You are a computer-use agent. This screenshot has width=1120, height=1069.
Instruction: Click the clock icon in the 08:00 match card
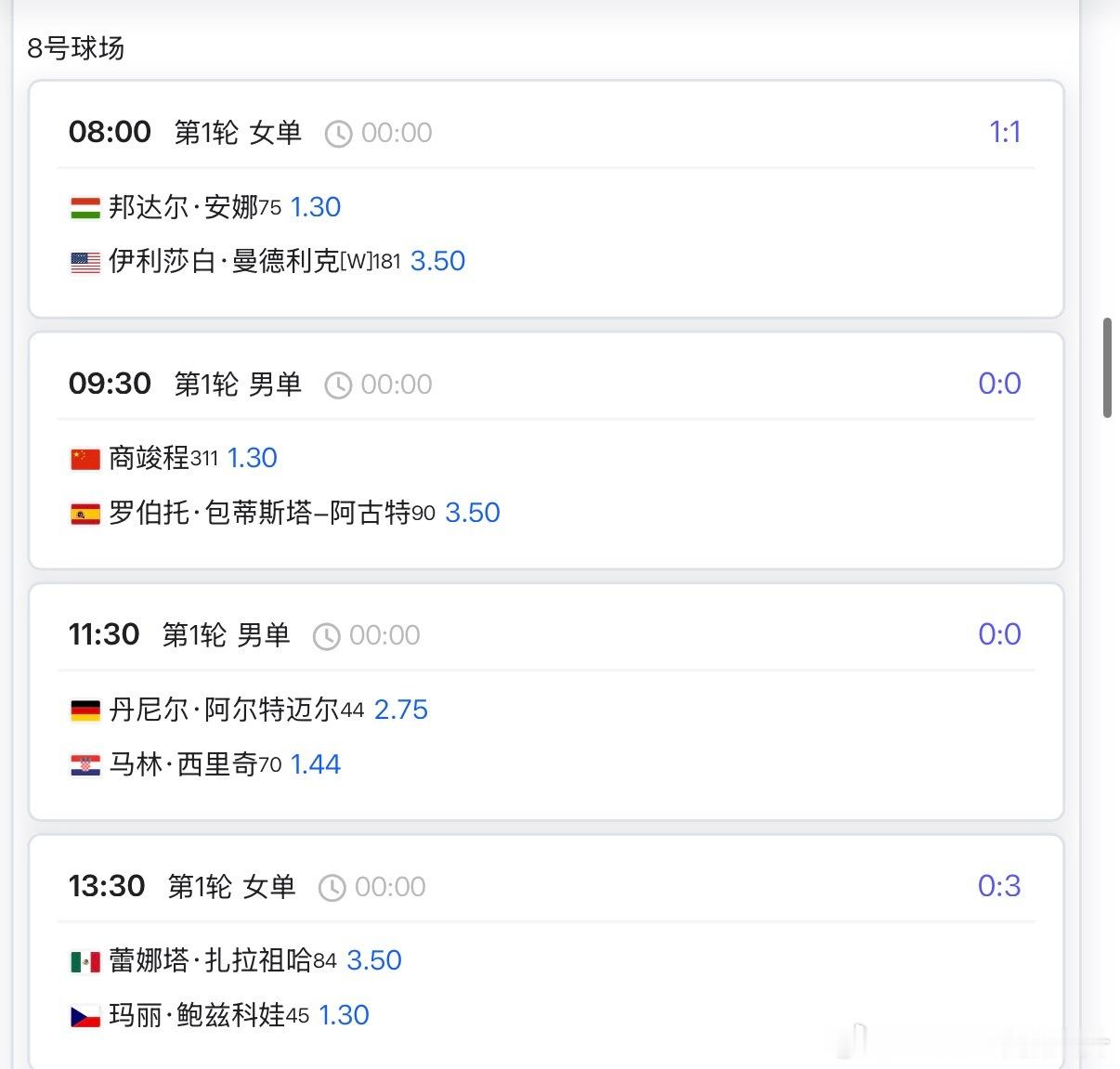pos(337,133)
